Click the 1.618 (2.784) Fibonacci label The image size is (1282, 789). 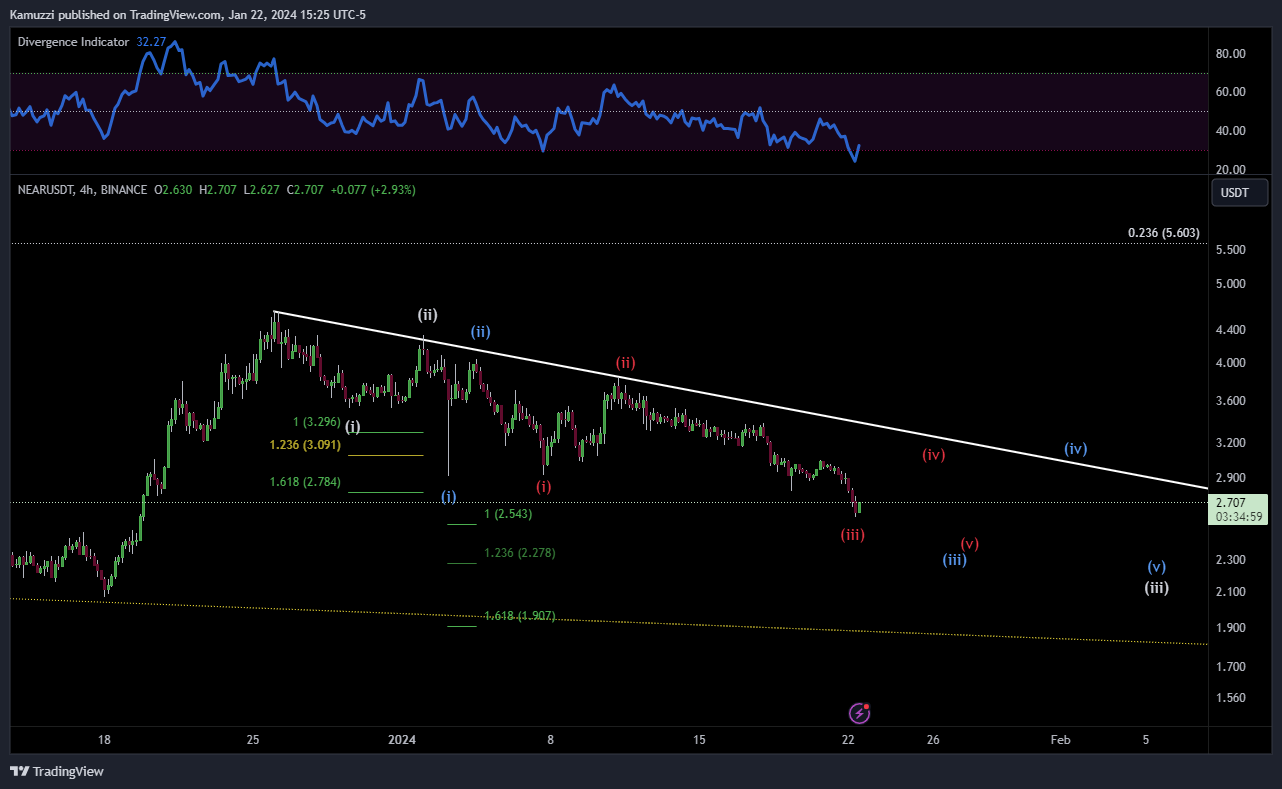point(305,482)
